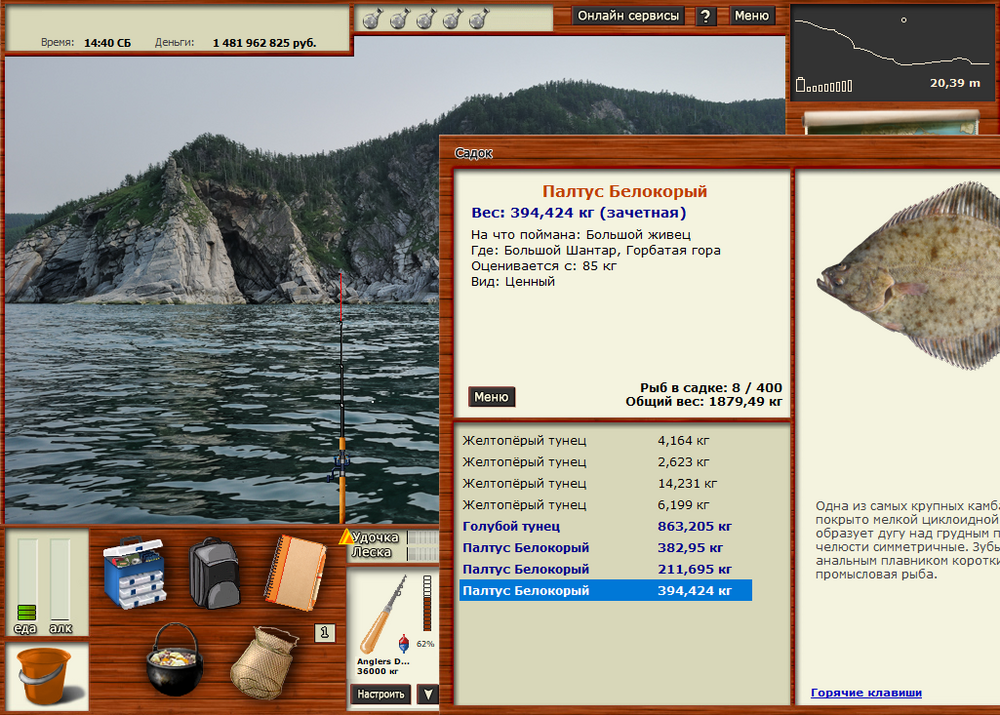Click the numbered slot 1 indicator
Screen dimensions: 1000x715
click(325, 633)
